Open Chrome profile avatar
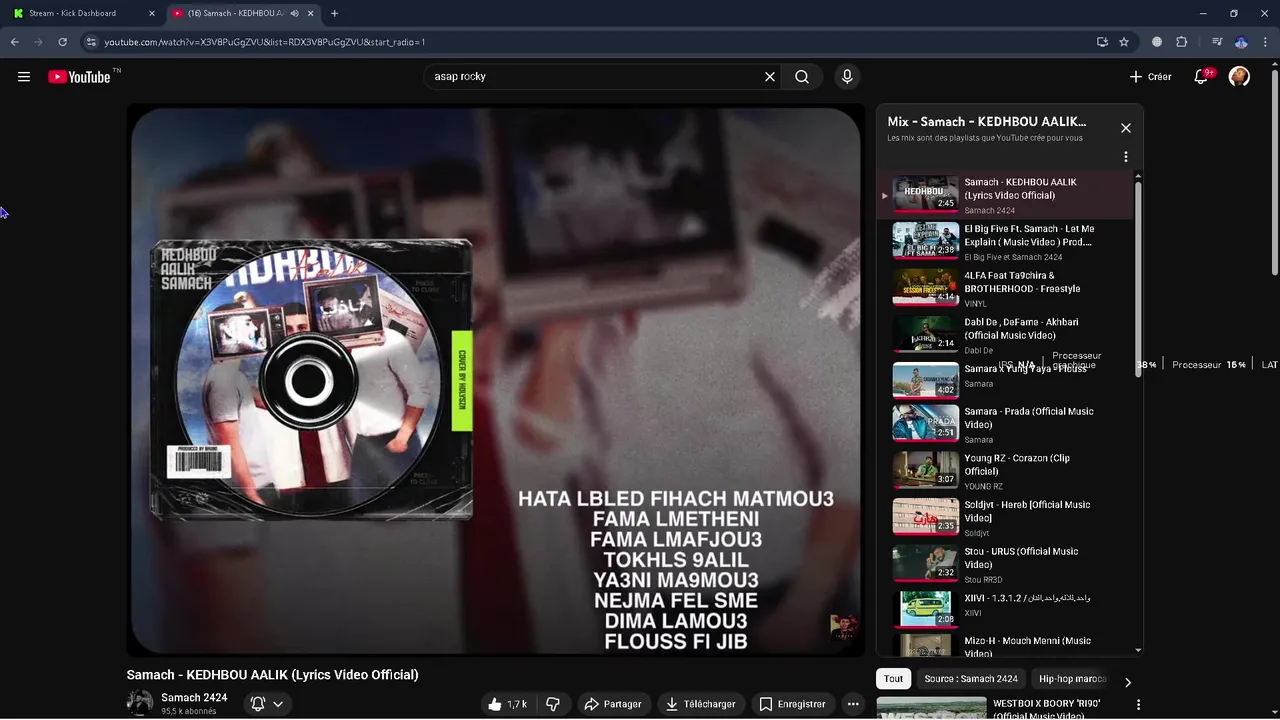Viewport: 1280px width, 720px height. point(1241,42)
